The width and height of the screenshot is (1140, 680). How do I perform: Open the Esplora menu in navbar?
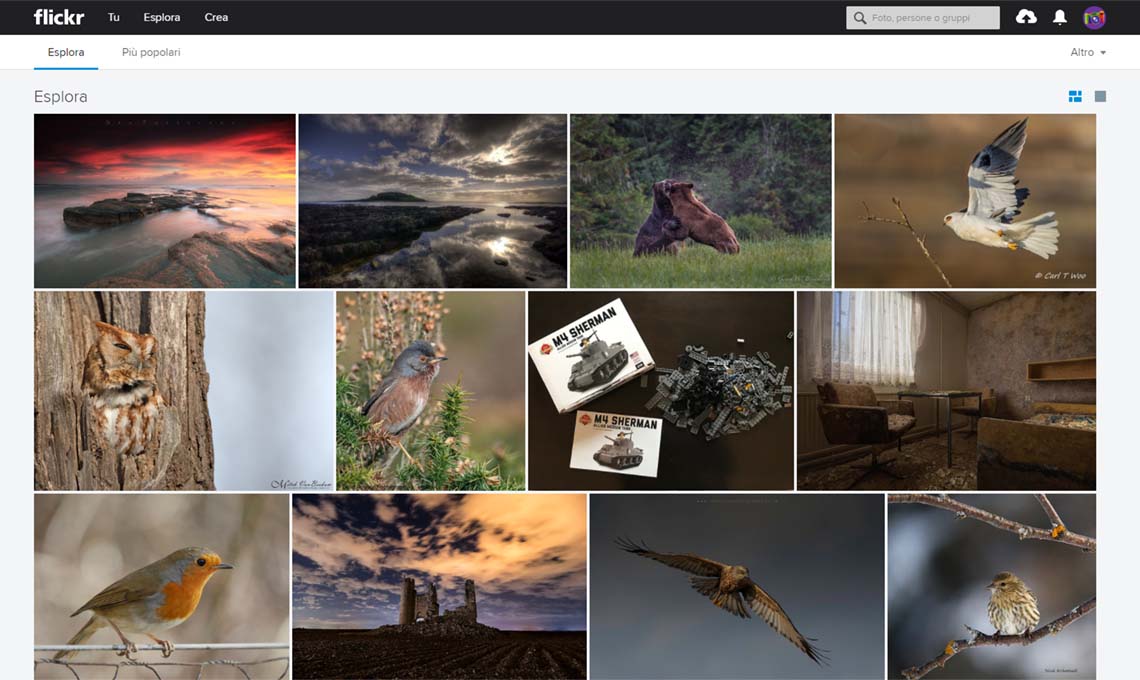pyautogui.click(x=161, y=17)
